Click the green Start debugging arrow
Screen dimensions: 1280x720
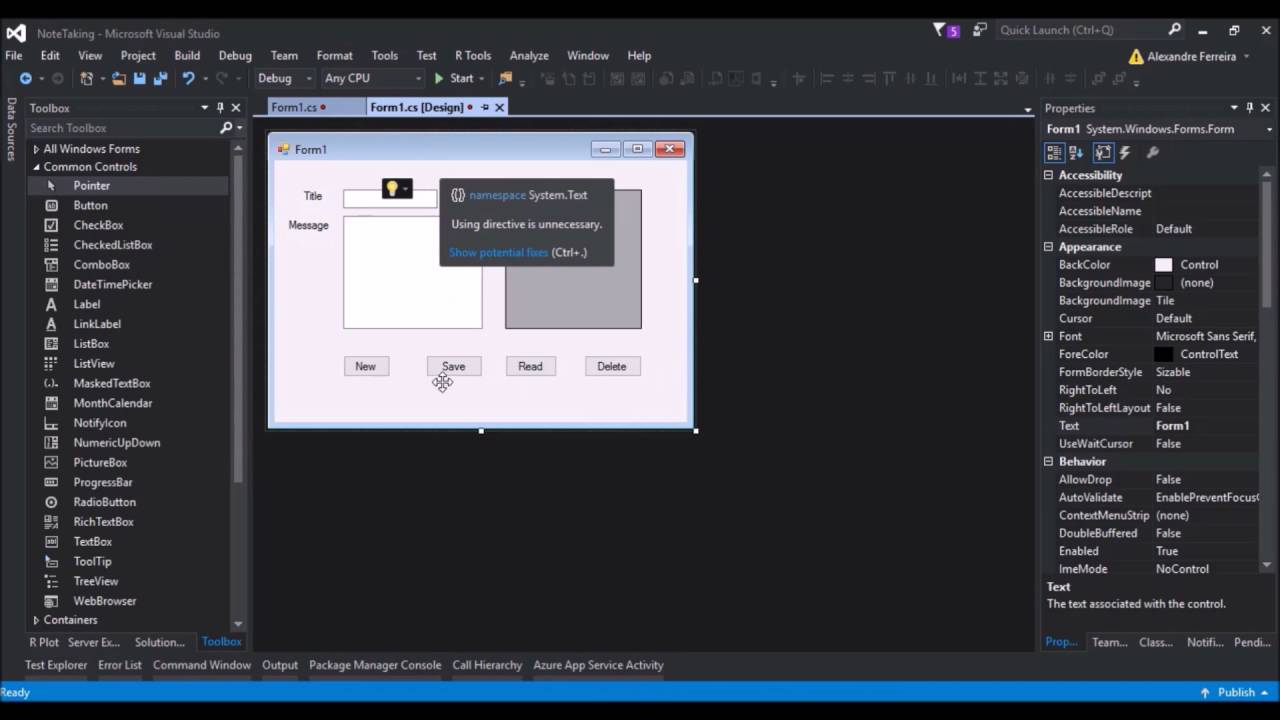pyautogui.click(x=438, y=78)
